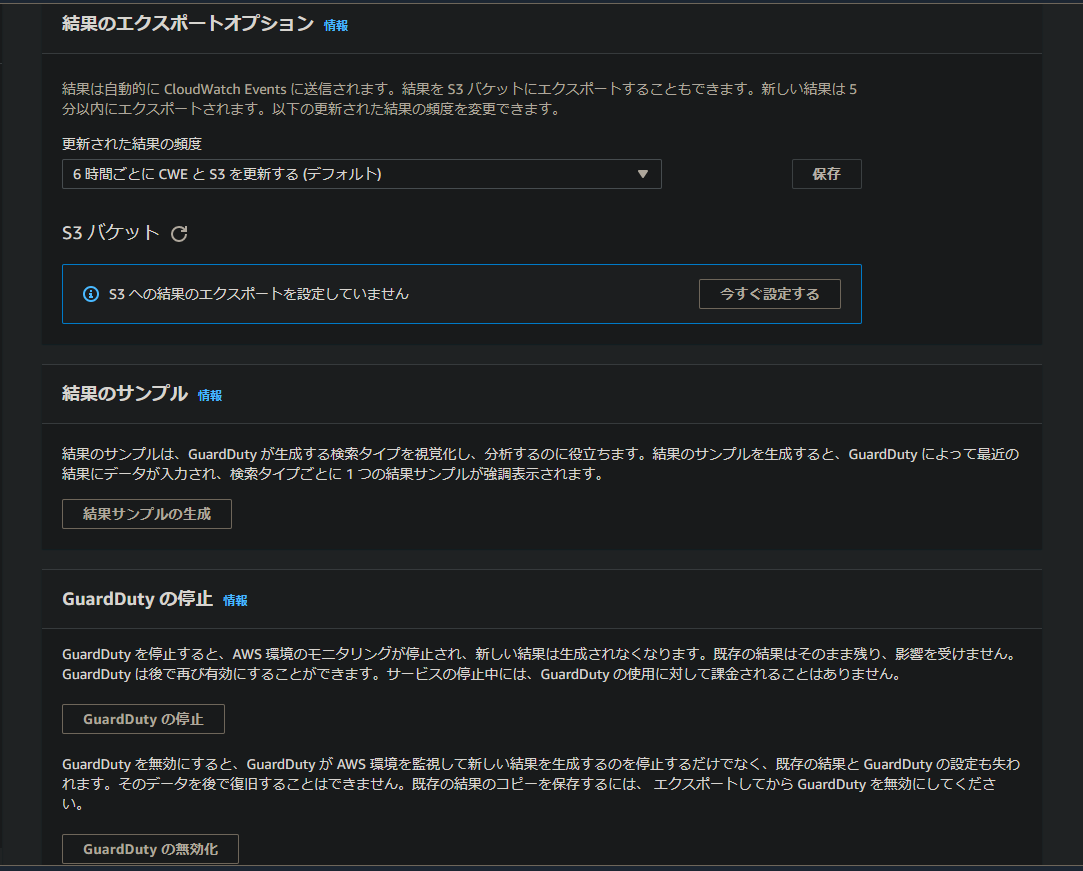1083x871 pixels.
Task: Click the info icon in the S3 export notice
Action: [90, 294]
